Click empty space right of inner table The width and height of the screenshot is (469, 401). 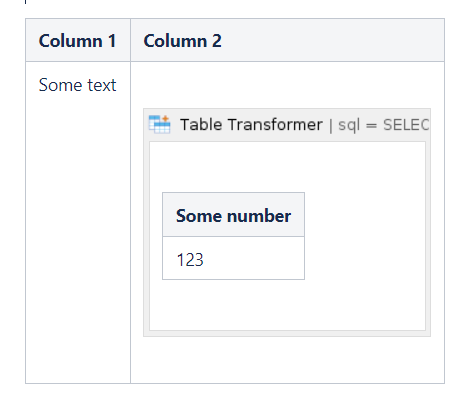click(x=365, y=236)
